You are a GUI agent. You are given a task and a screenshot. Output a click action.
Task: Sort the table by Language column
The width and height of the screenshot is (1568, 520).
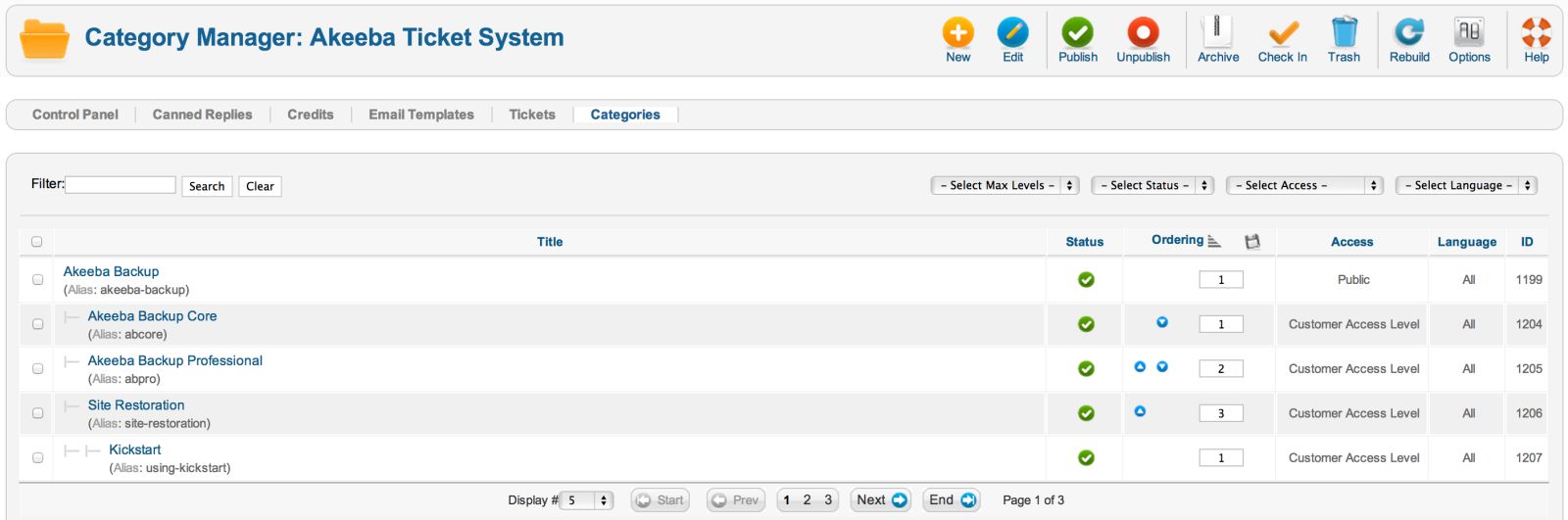[x=1467, y=242]
